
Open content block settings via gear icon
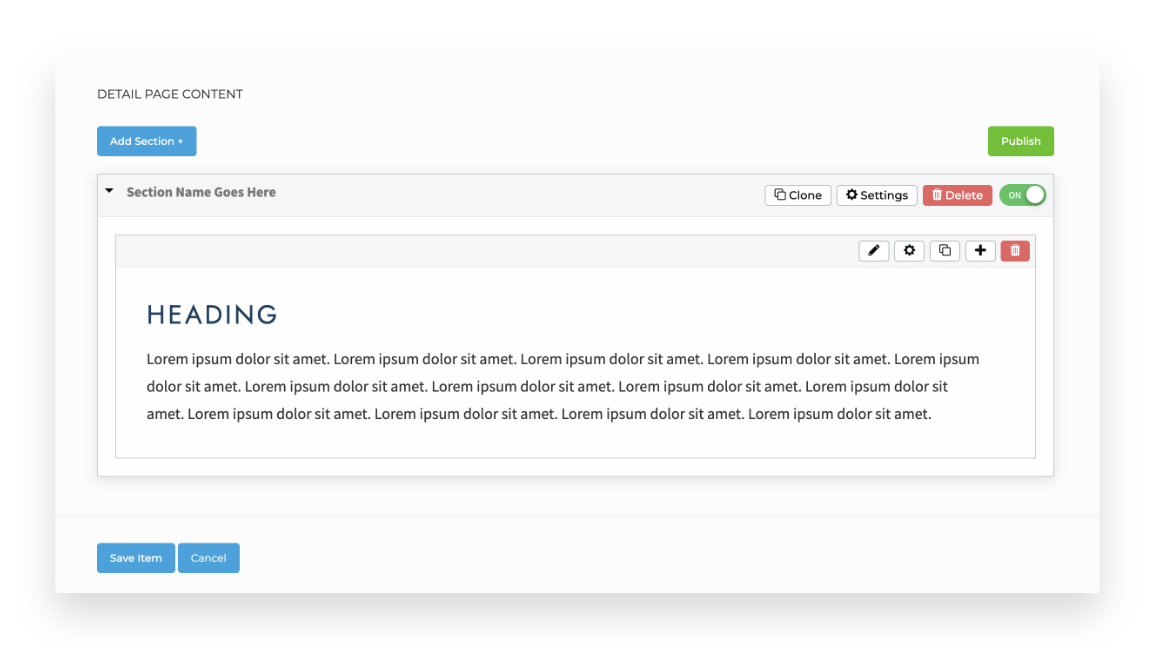coord(909,250)
